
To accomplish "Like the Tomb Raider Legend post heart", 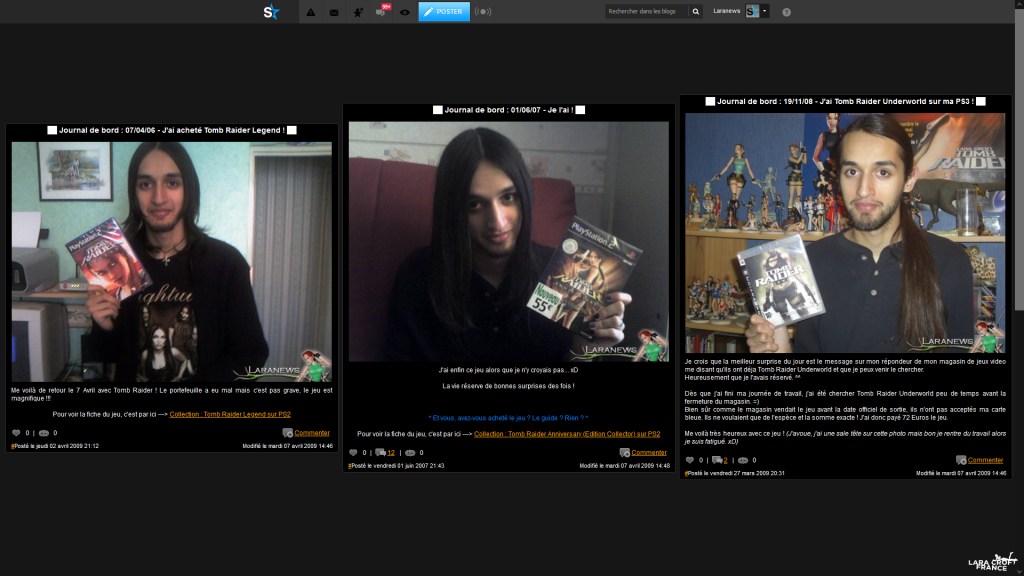I will [x=16, y=433].
